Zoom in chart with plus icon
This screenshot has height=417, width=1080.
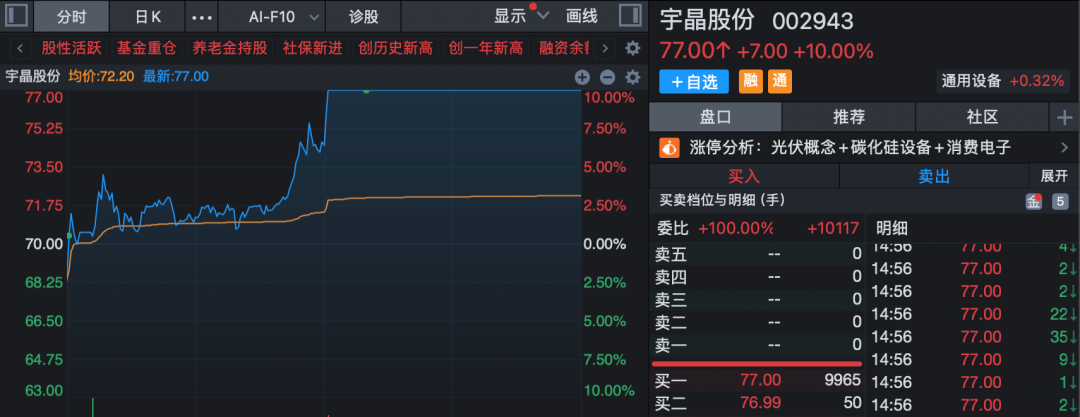click(x=582, y=77)
